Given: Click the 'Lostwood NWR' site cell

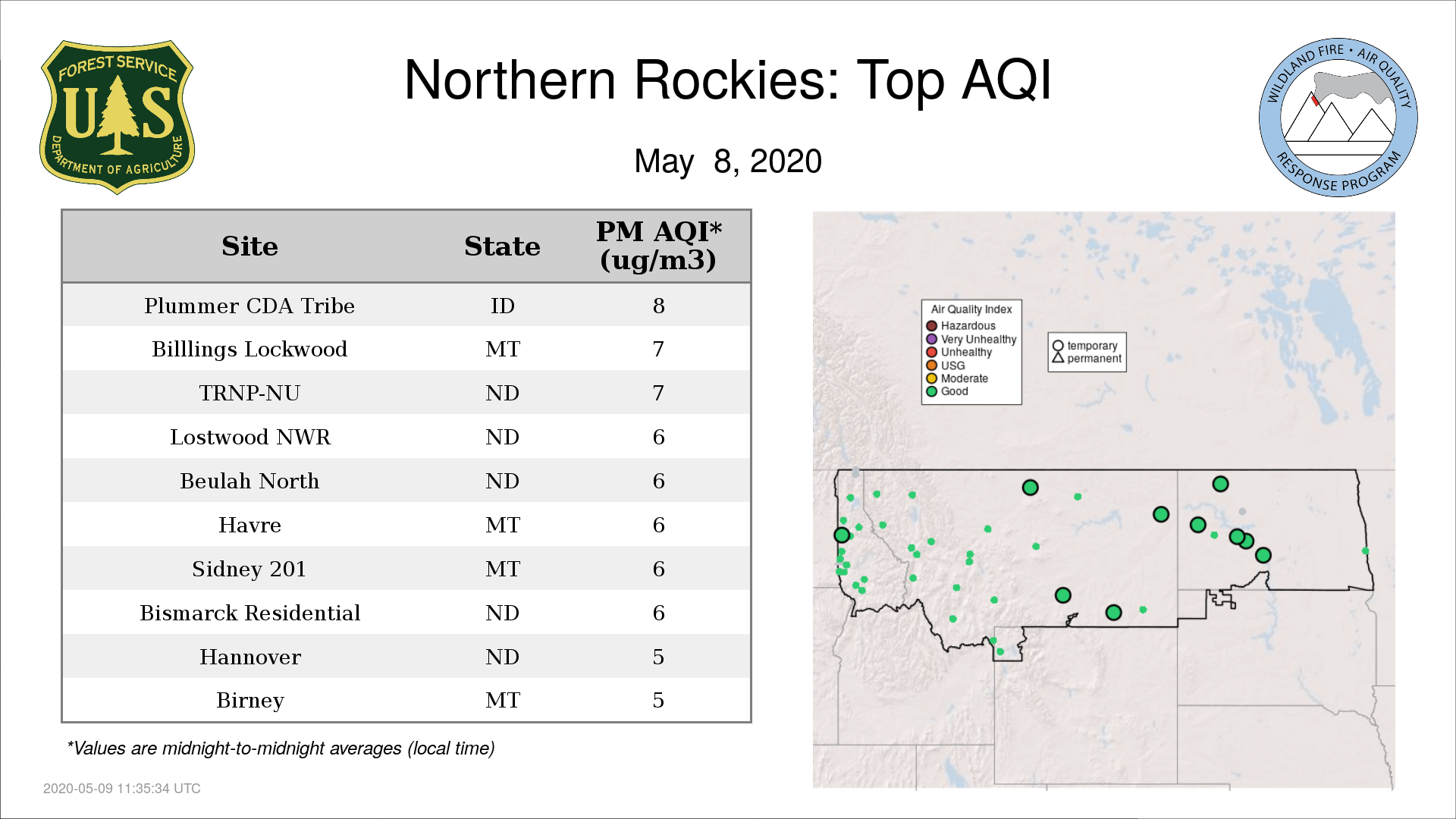Looking at the screenshot, I should point(250,437).
